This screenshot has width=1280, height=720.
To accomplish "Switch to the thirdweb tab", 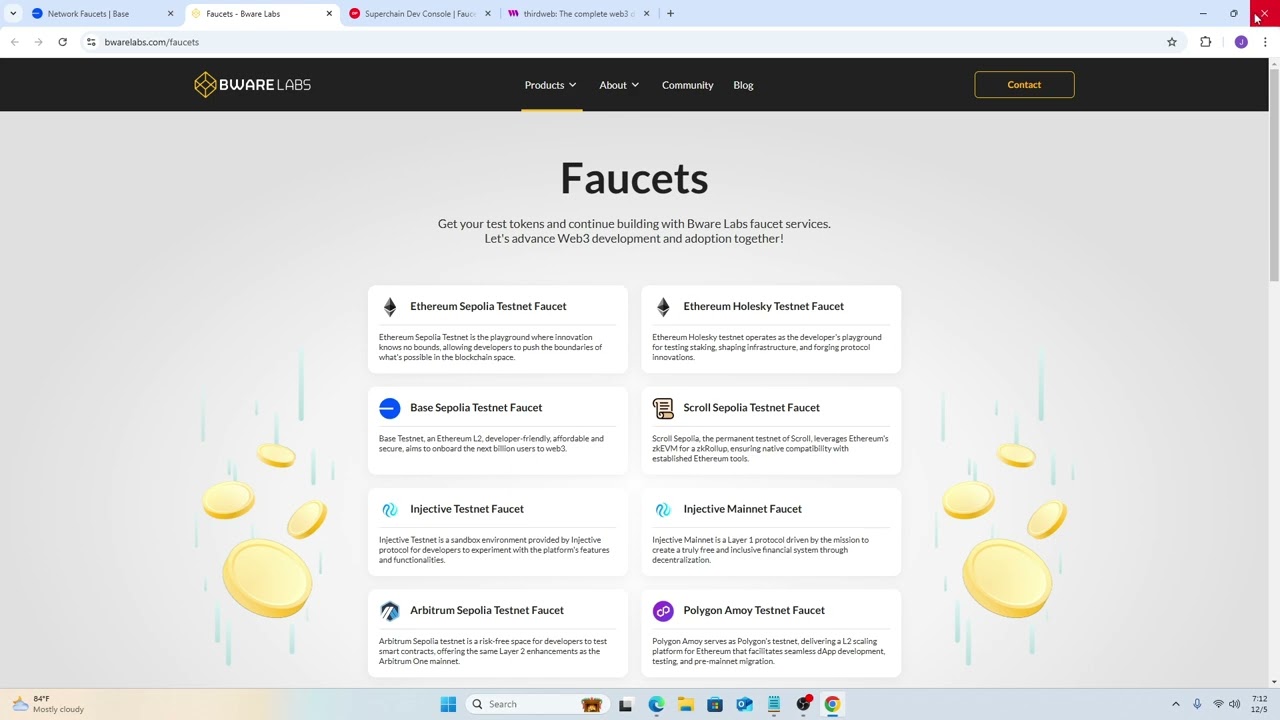I will point(578,14).
